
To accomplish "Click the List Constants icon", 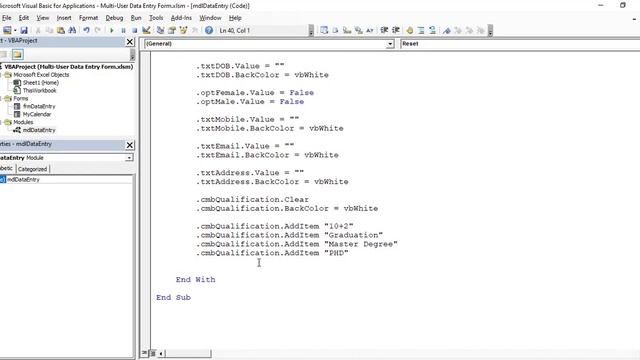I will coord(336,30).
